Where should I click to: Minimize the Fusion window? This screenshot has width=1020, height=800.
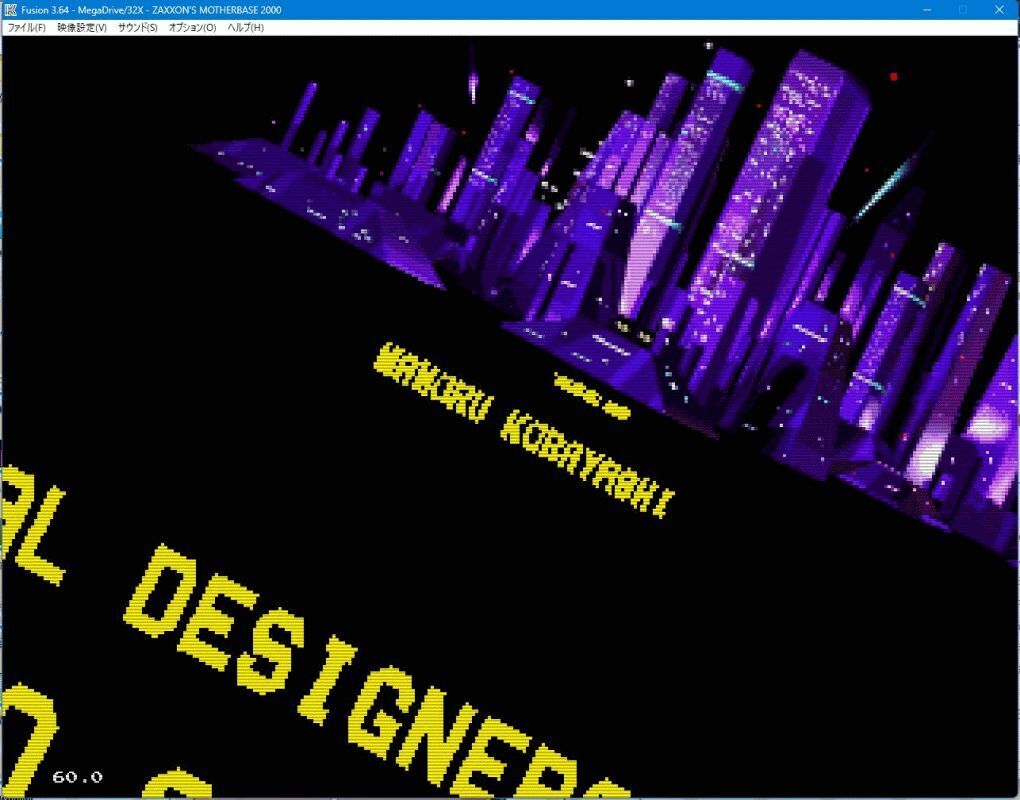click(x=928, y=10)
